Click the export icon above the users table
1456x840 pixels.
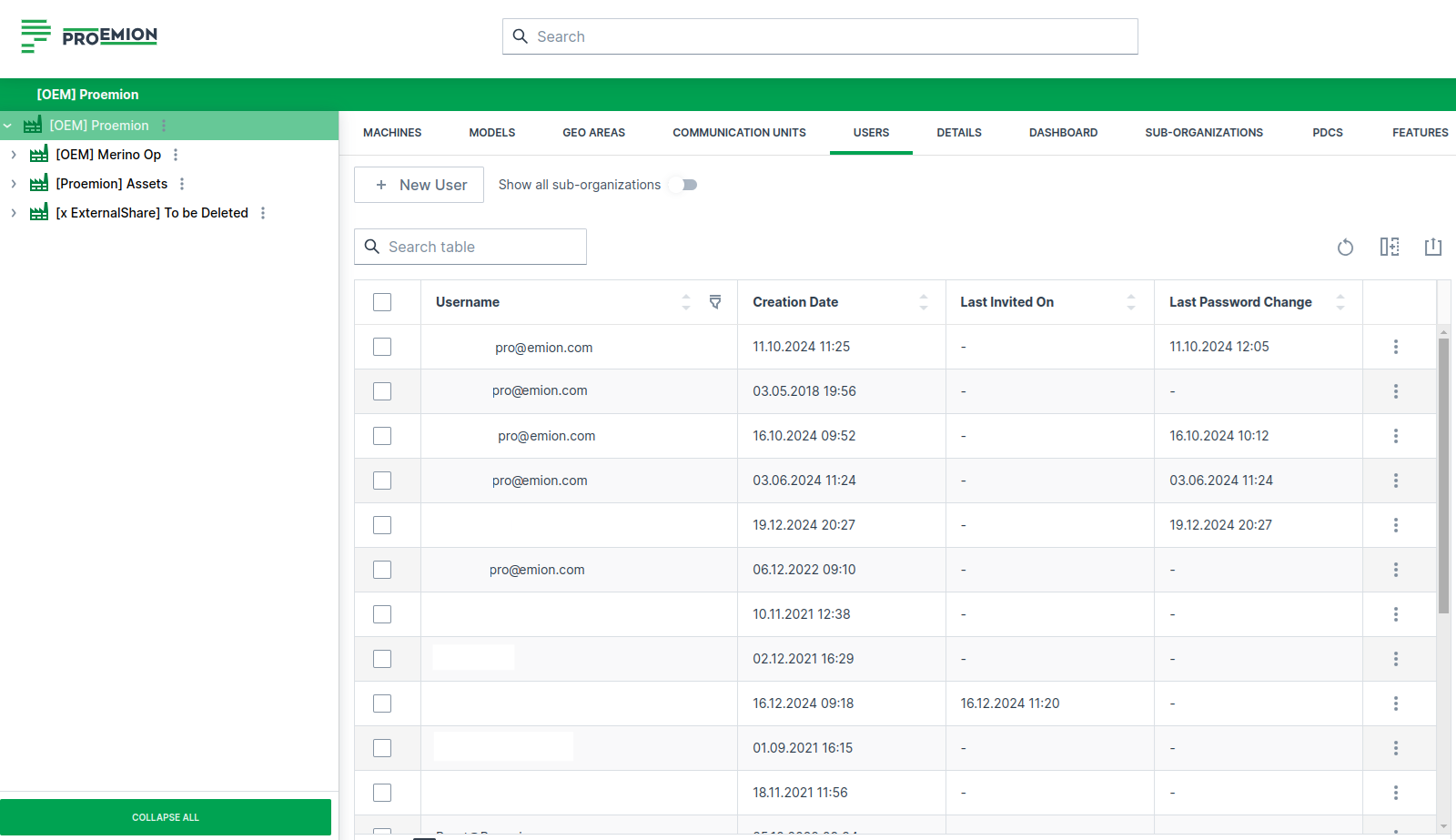point(1433,247)
